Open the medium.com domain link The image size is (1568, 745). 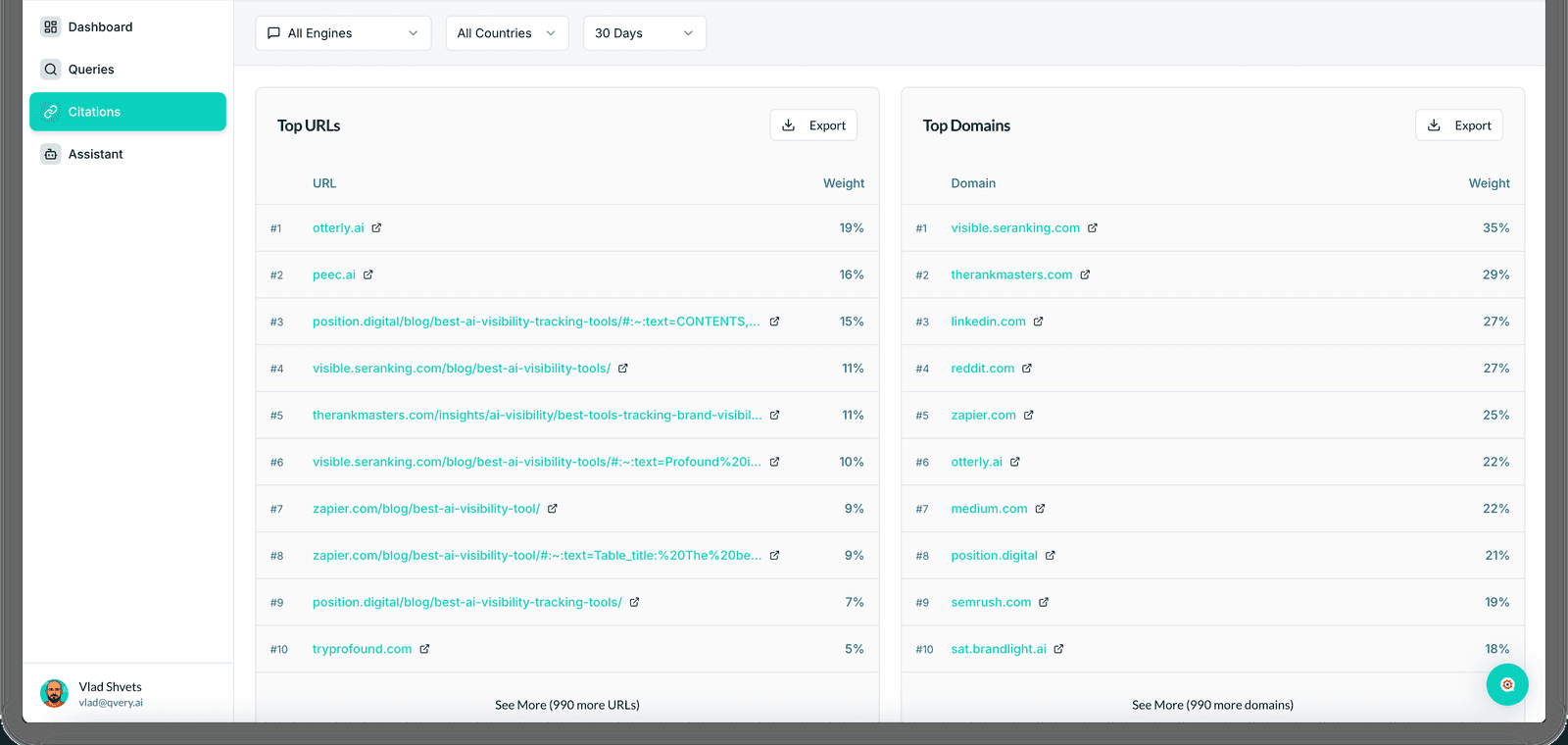(x=989, y=509)
